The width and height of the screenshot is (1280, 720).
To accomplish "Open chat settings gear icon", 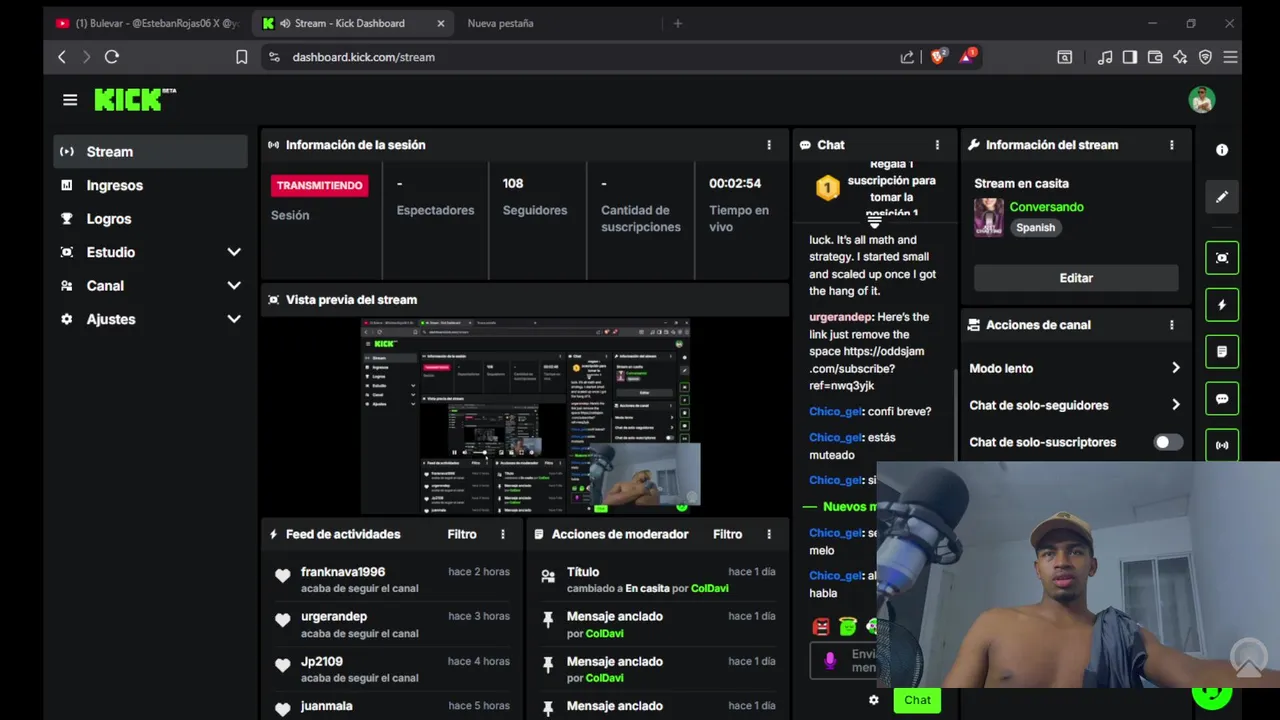I will pyautogui.click(x=874, y=700).
